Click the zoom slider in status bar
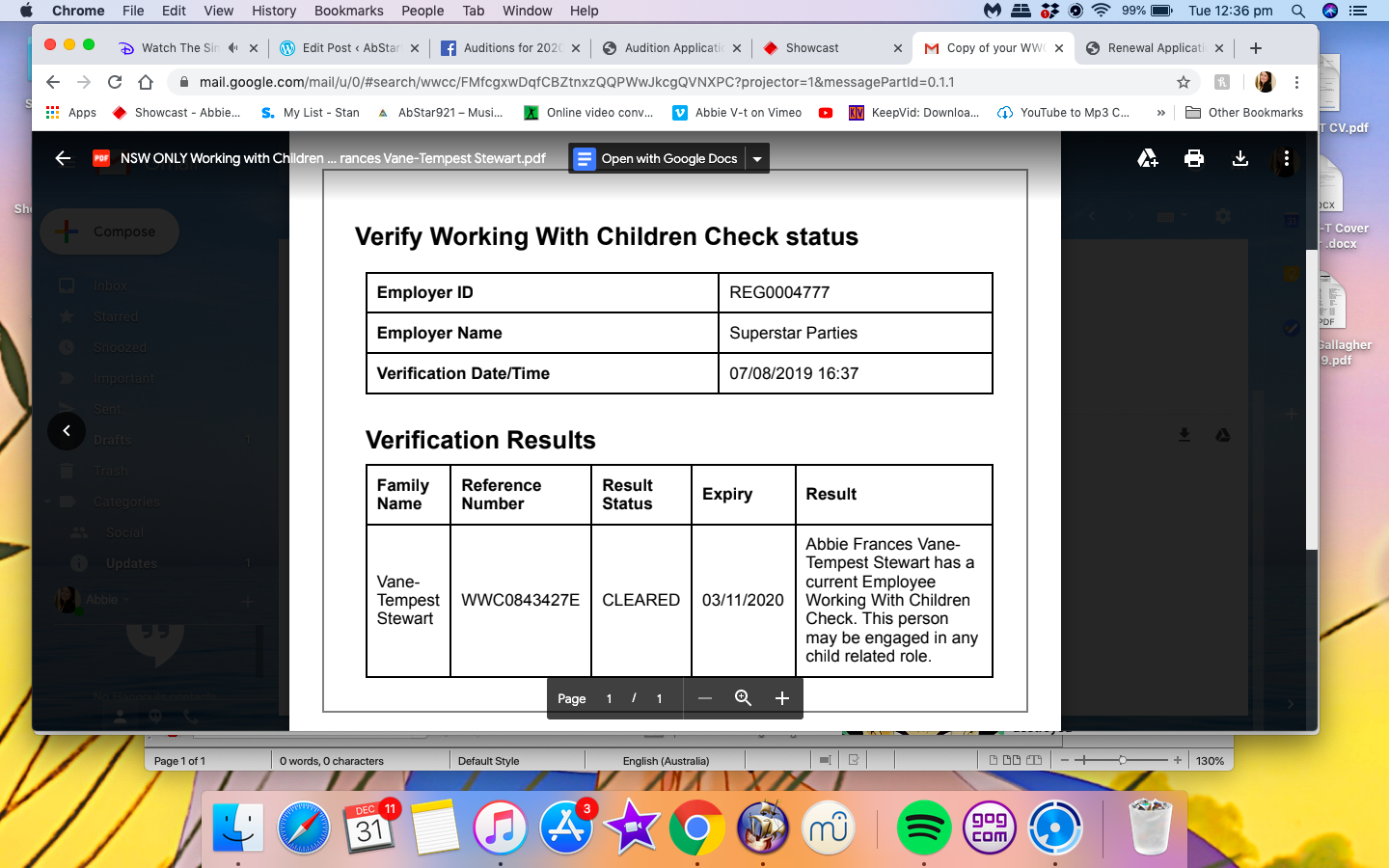The image size is (1389, 868). 1122,760
